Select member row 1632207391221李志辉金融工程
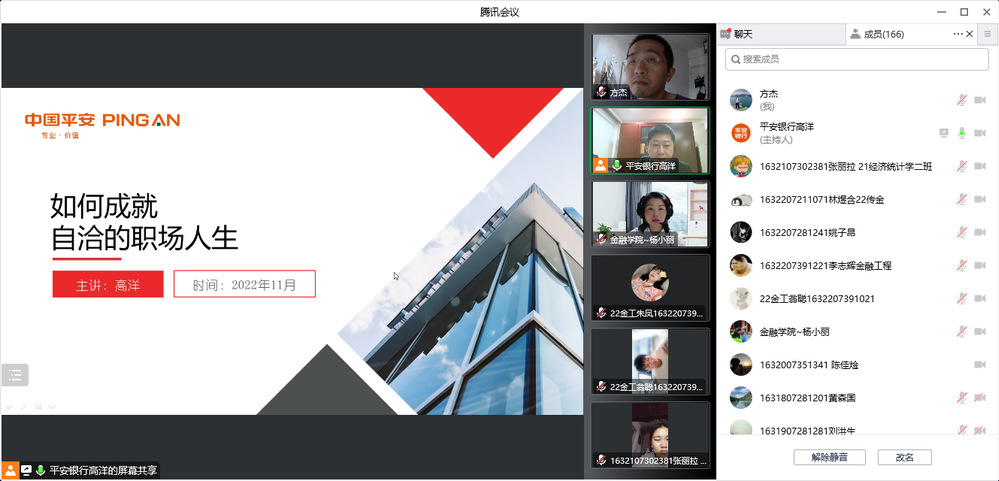 (x=857, y=265)
